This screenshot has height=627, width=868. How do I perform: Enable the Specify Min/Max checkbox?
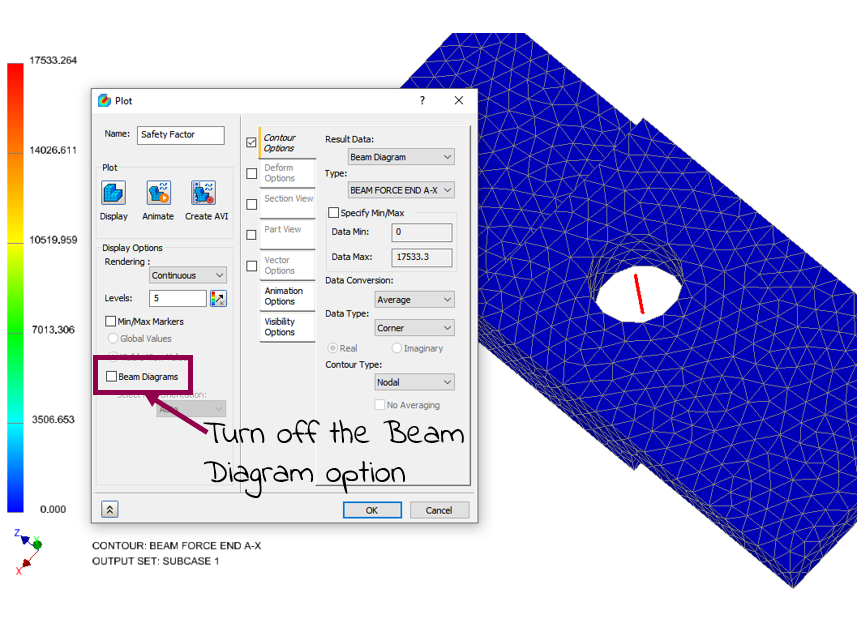pos(336,211)
